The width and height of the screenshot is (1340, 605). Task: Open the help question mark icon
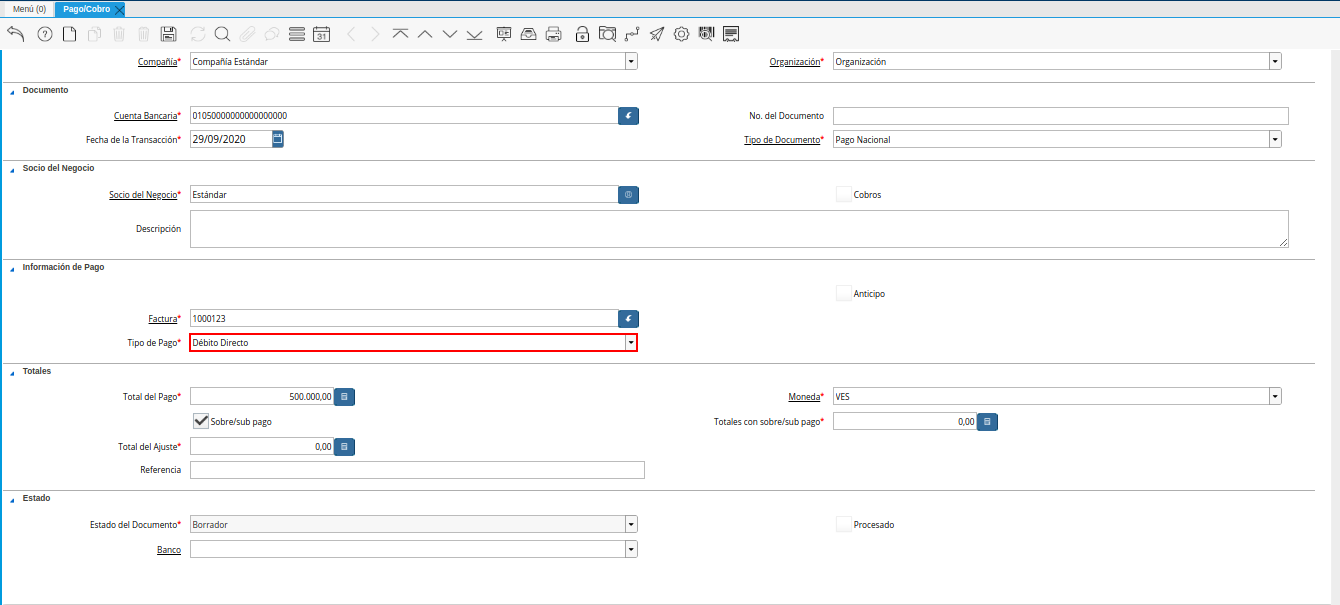click(45, 34)
